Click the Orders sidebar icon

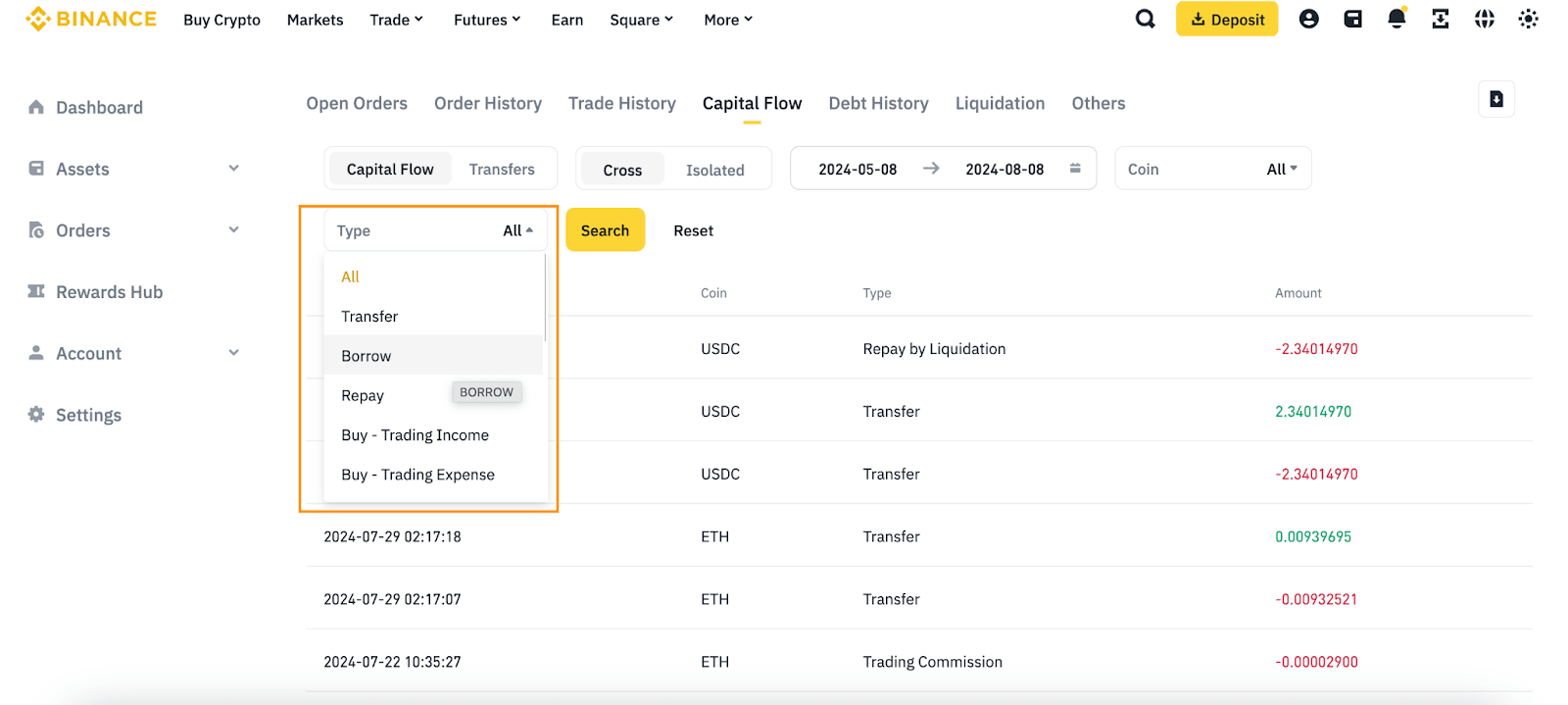point(36,230)
